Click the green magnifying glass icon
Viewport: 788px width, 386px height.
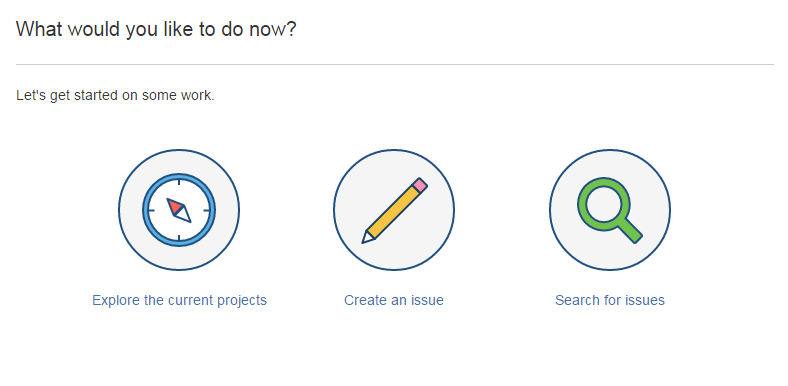click(610, 210)
